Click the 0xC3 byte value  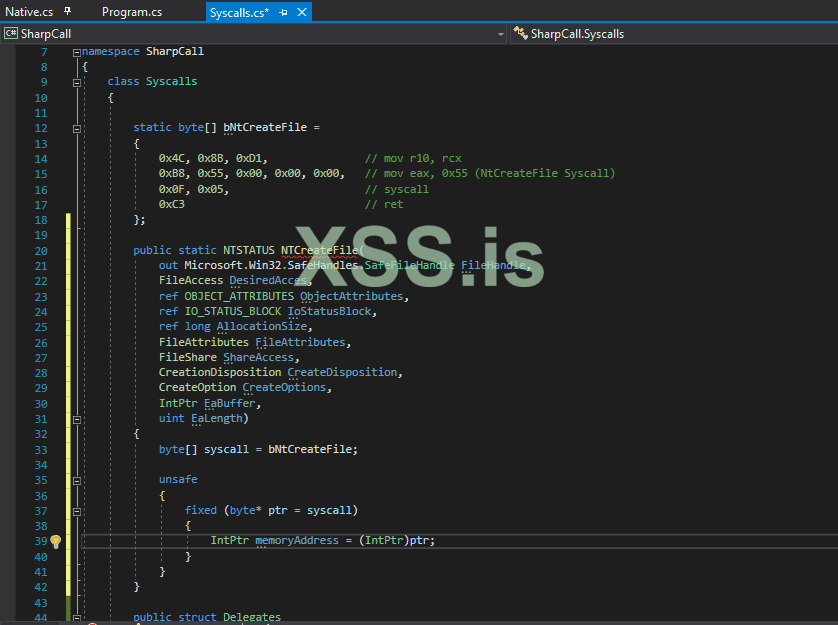tap(172, 204)
